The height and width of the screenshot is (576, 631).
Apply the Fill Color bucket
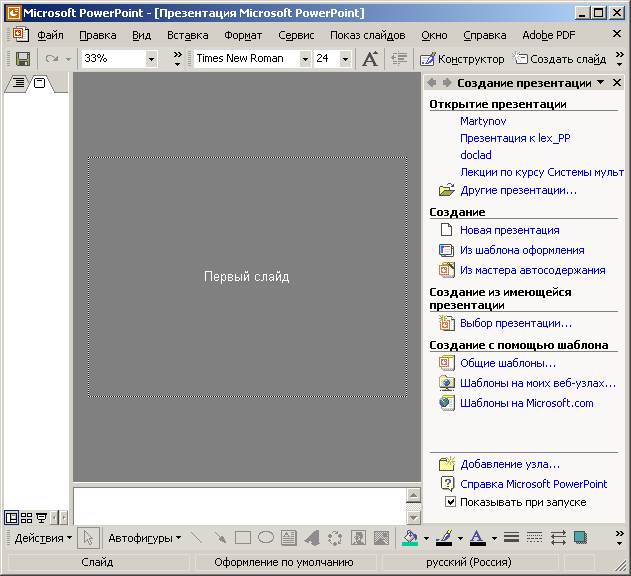[410, 538]
